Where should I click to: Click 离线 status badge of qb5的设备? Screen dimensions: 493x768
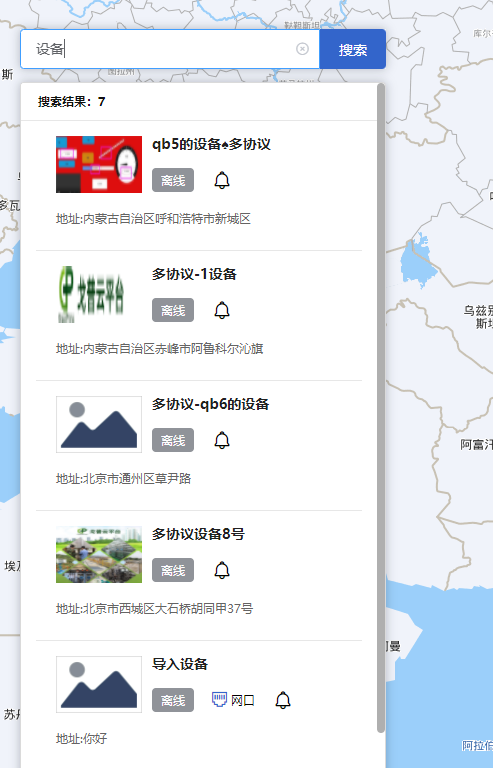tap(173, 180)
